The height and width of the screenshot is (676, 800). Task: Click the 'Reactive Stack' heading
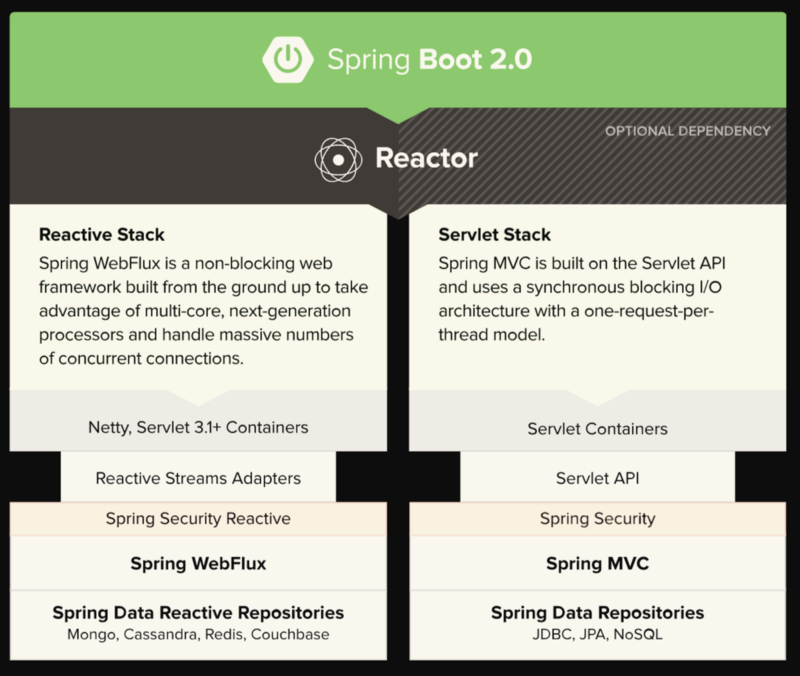coord(102,235)
